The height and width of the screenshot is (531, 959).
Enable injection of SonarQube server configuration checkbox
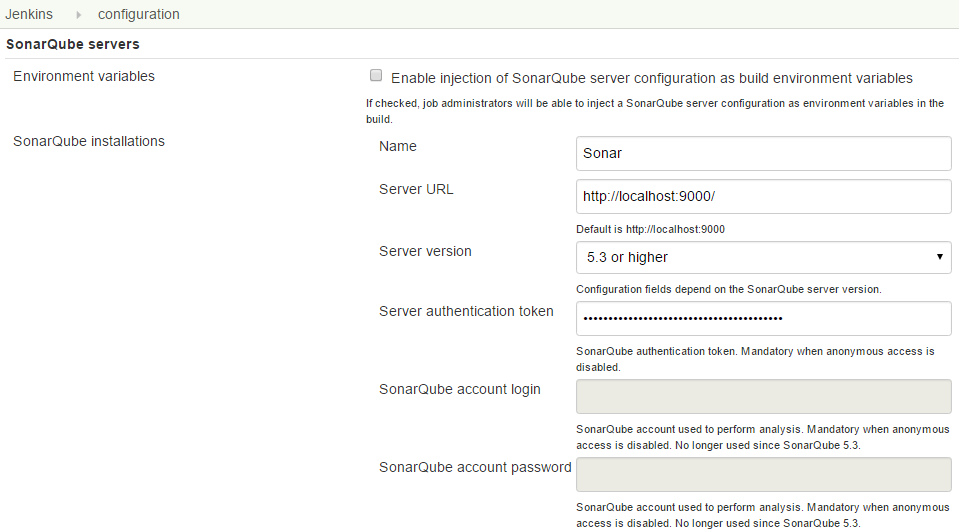[x=376, y=75]
